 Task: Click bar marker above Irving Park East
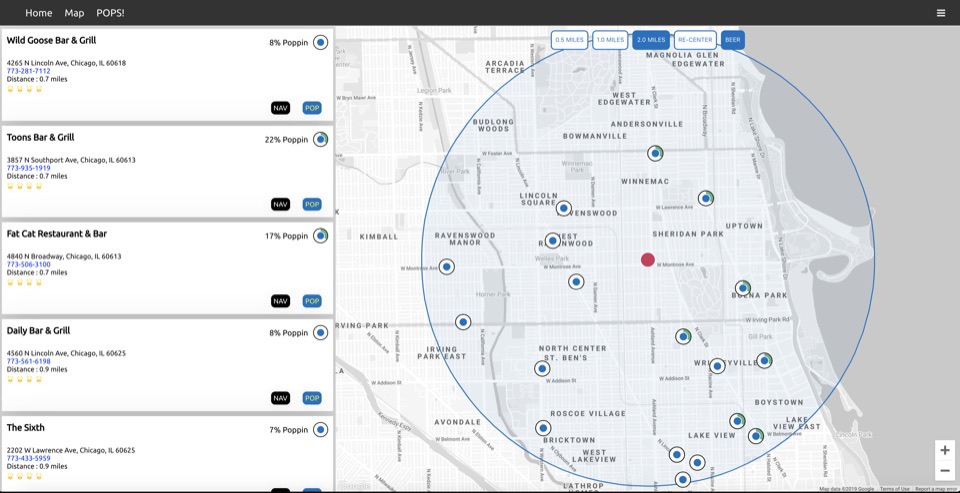coord(463,322)
